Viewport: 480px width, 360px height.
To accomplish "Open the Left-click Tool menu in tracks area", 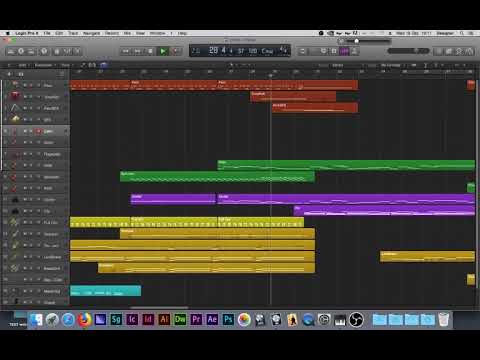I will (231, 65).
